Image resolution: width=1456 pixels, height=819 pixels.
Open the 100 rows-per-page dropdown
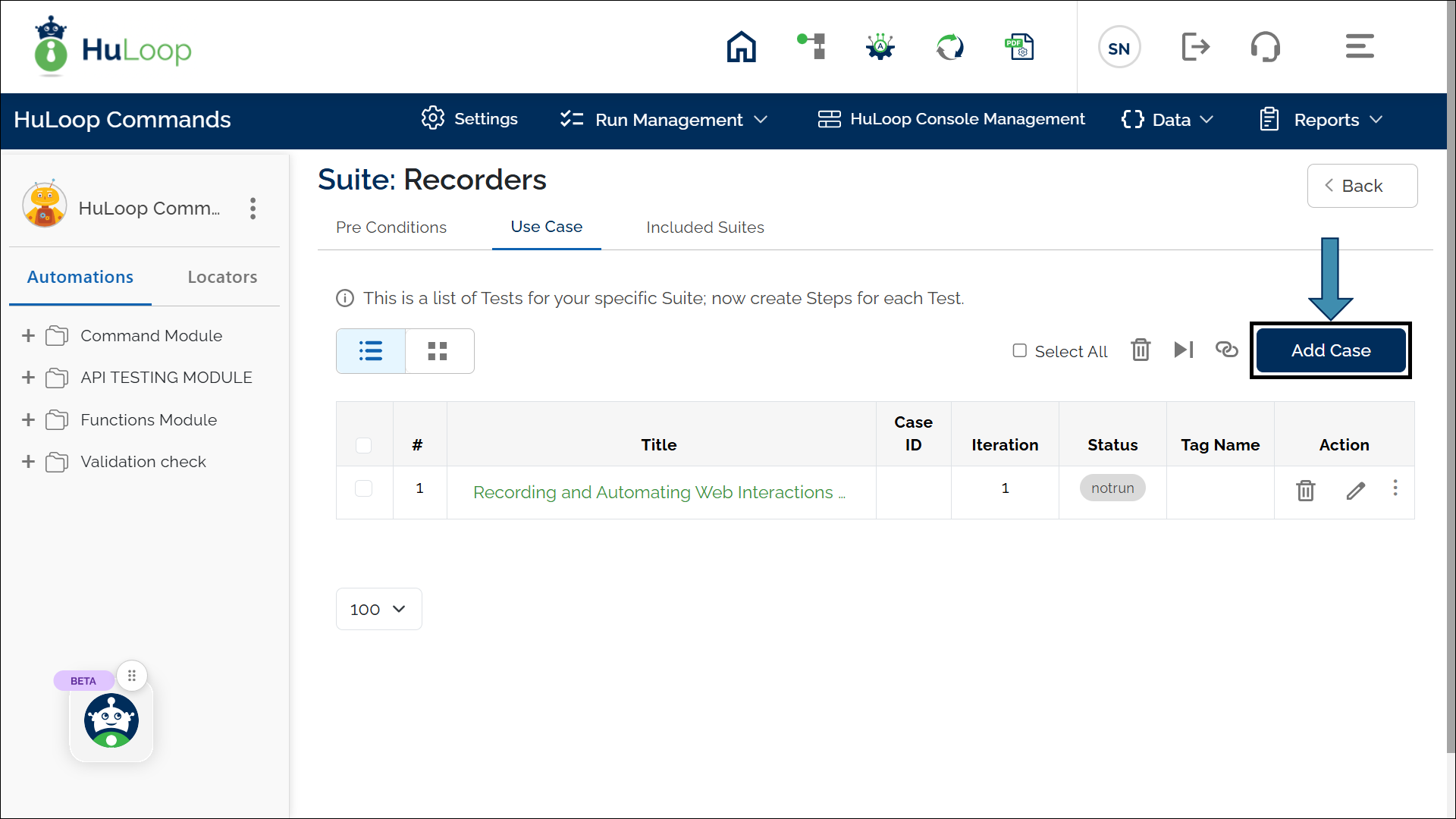point(378,609)
